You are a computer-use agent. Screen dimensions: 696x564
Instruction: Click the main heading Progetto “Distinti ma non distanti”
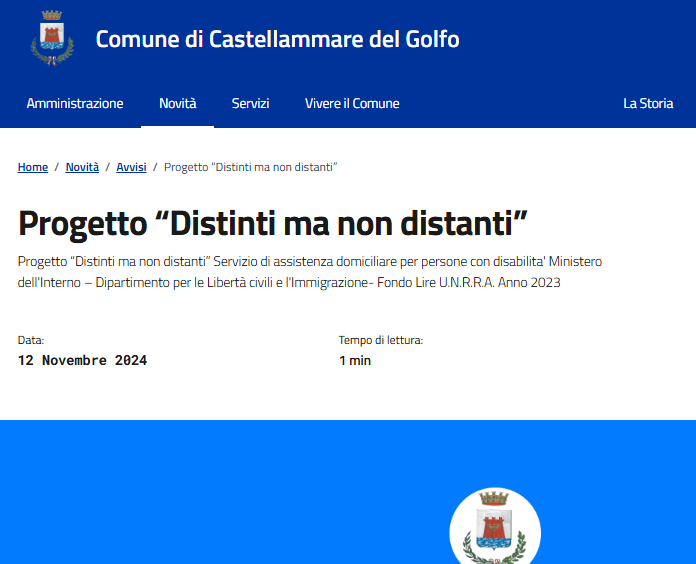(x=273, y=223)
